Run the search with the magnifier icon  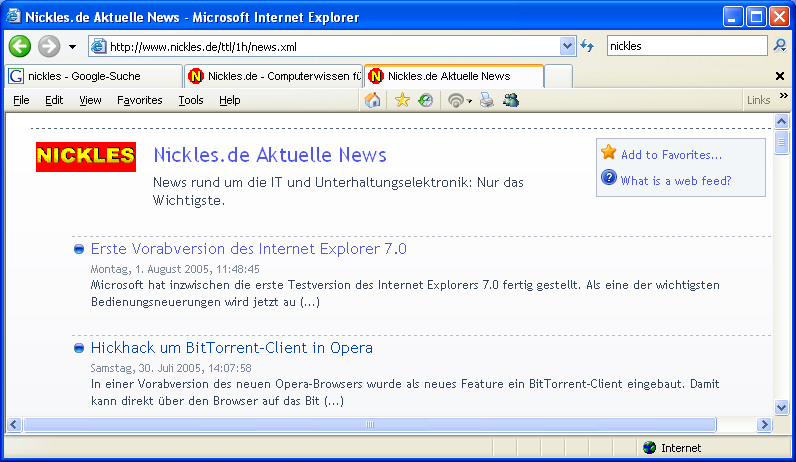point(780,46)
